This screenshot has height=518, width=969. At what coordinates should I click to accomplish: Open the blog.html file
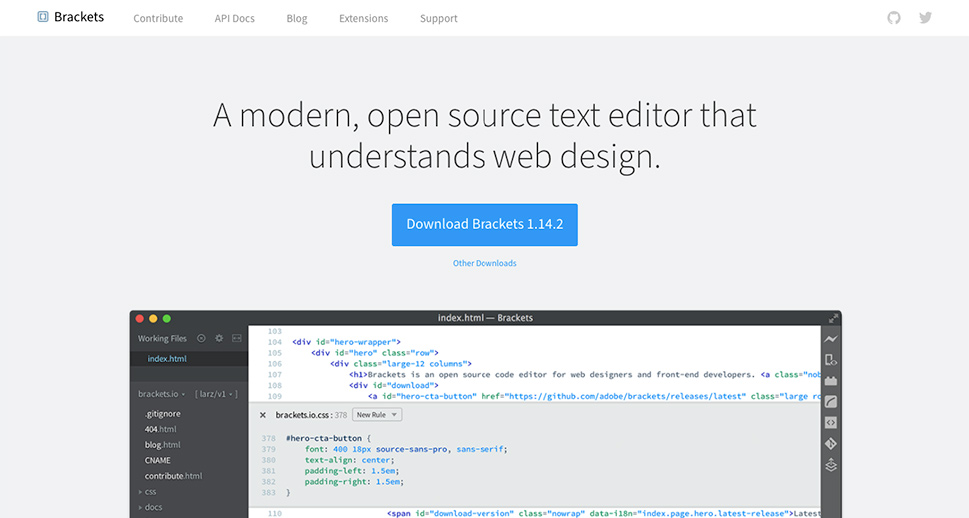click(x=163, y=444)
